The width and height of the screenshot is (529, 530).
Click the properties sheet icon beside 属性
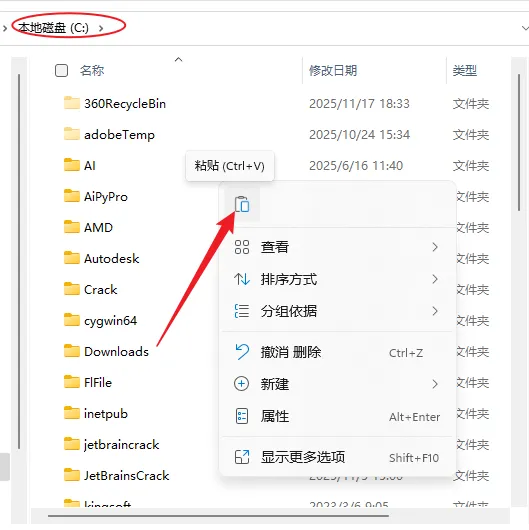[x=242, y=416]
